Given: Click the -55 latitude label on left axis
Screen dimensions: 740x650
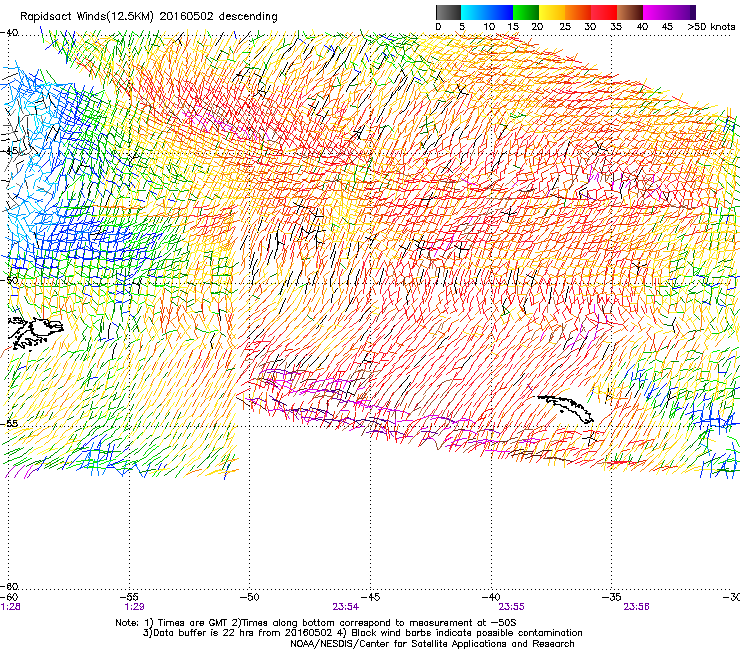Looking at the screenshot, I should (x=9, y=423).
